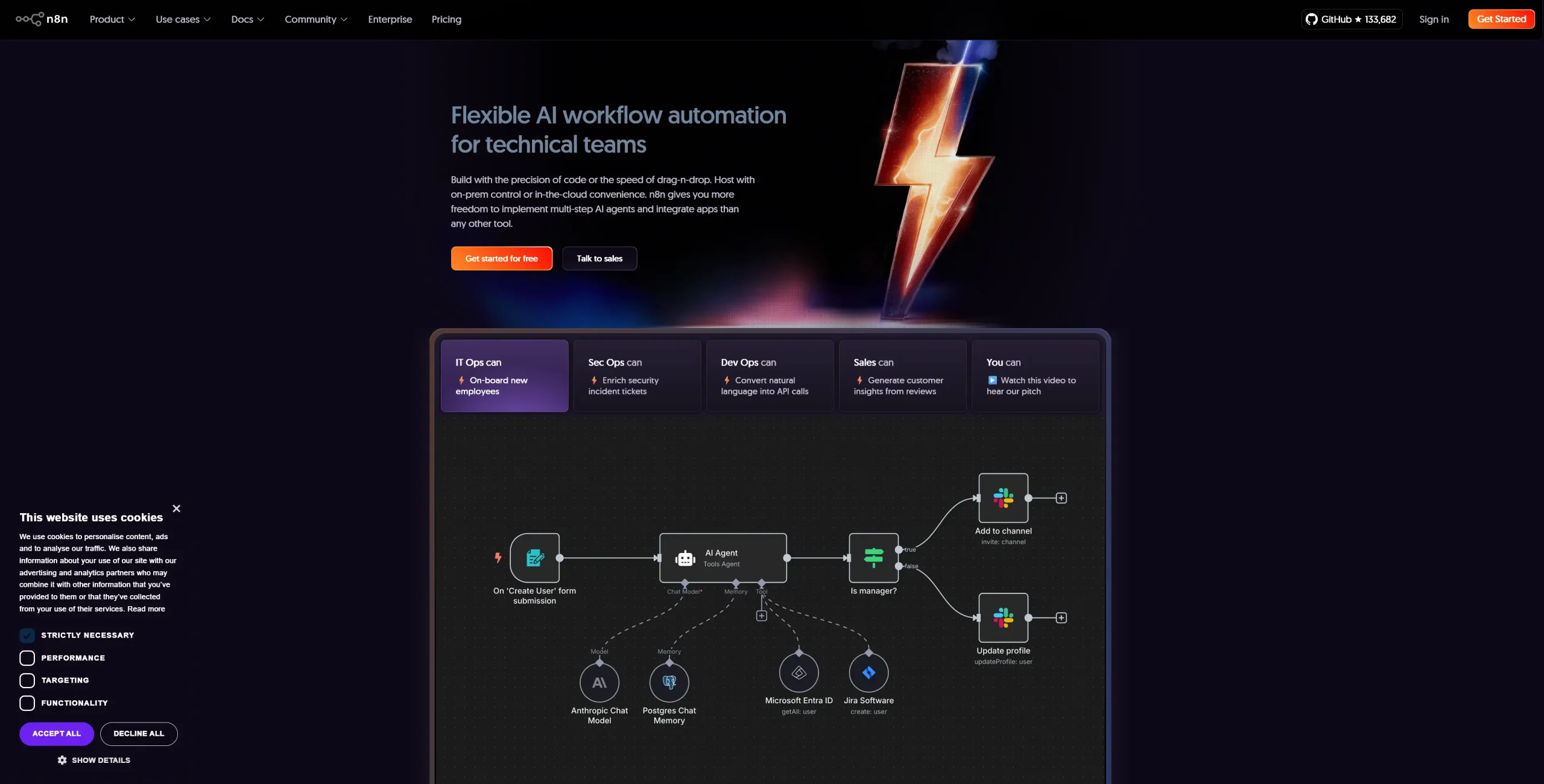Tick the Functionality cookies checkbox
The width and height of the screenshot is (1544, 784).
(27, 703)
